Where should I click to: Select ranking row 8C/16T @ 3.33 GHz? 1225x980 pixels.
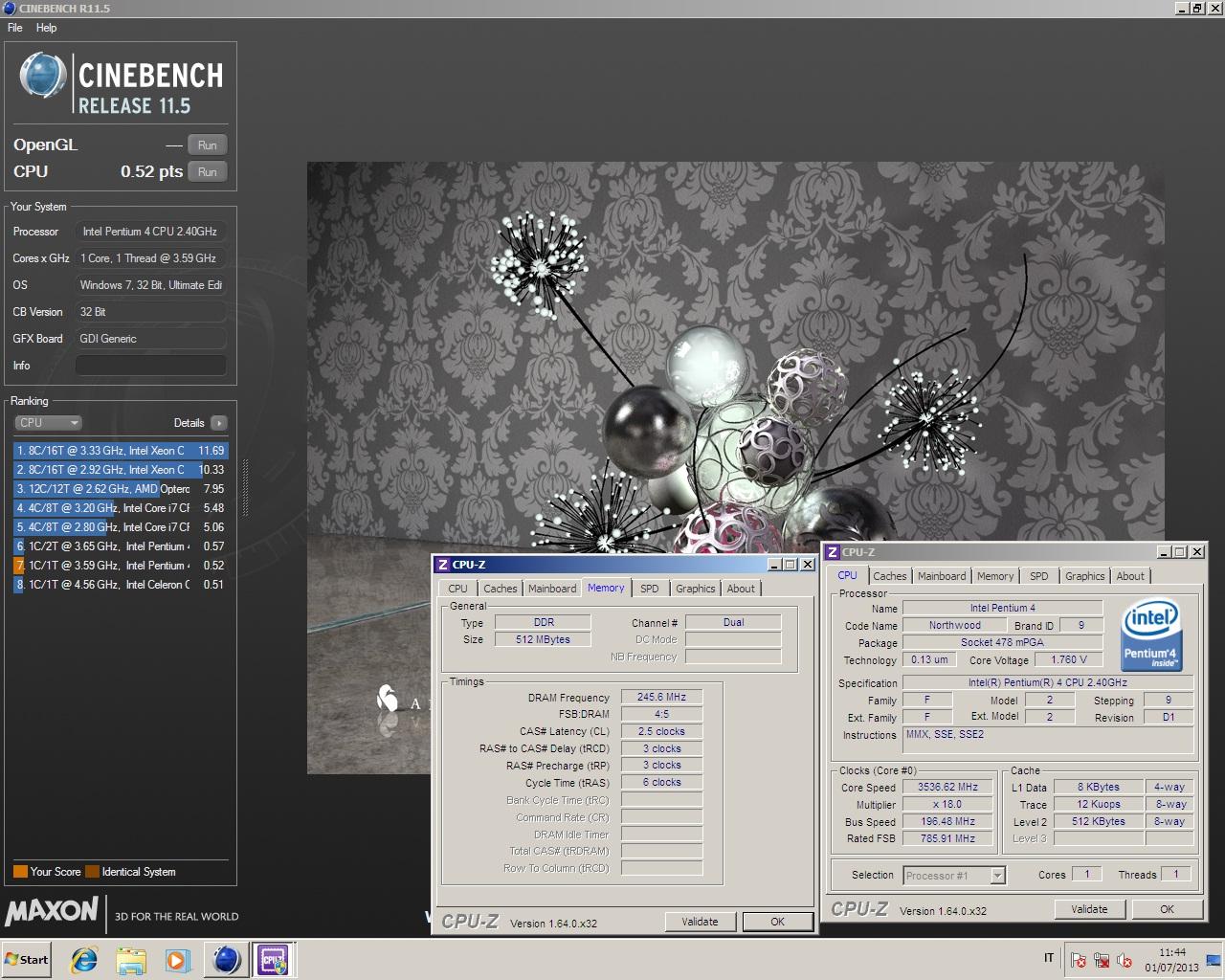pos(120,451)
